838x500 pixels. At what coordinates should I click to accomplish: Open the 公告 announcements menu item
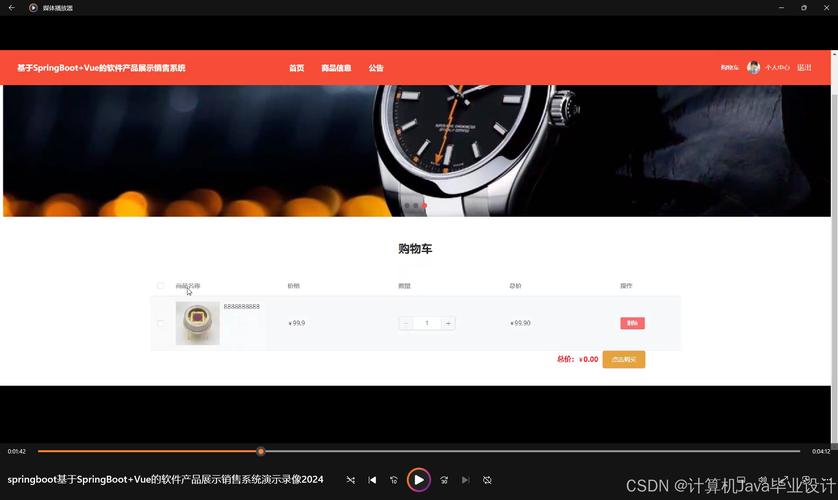click(376, 68)
